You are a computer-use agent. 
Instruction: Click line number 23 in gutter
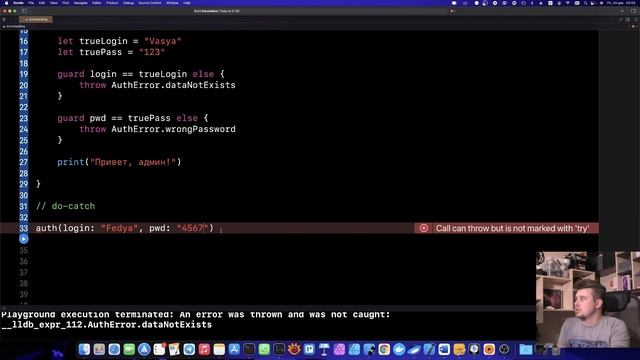click(x=24, y=118)
